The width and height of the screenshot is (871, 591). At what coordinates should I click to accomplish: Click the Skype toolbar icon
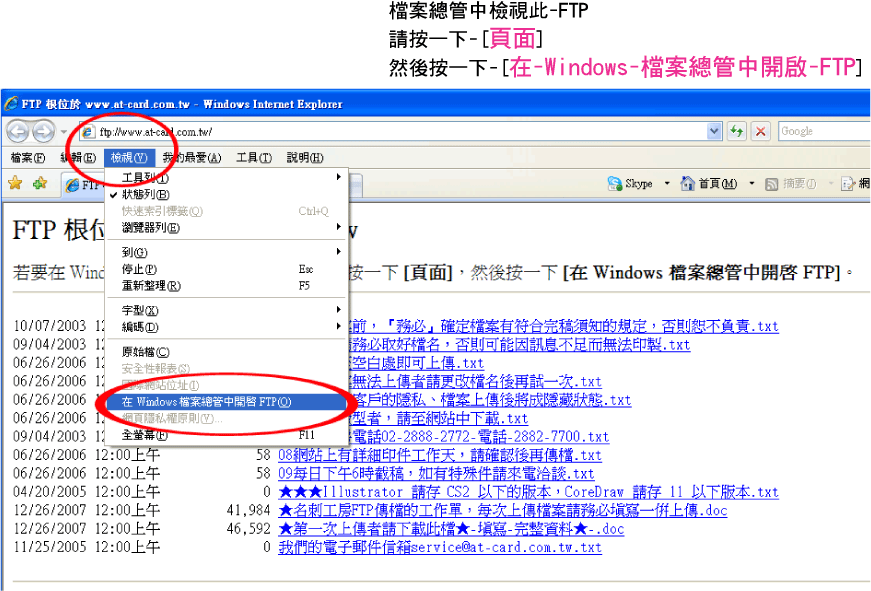coord(614,183)
